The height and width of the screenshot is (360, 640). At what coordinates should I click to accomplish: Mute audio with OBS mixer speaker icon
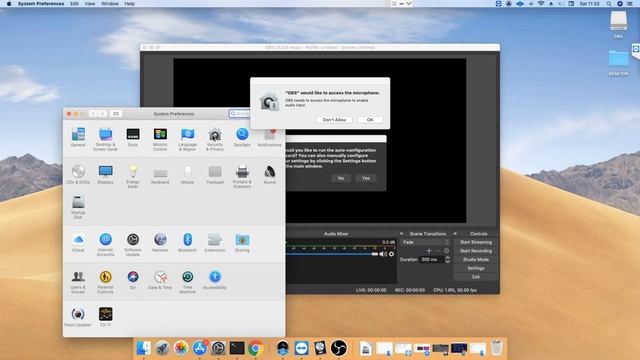(383, 254)
